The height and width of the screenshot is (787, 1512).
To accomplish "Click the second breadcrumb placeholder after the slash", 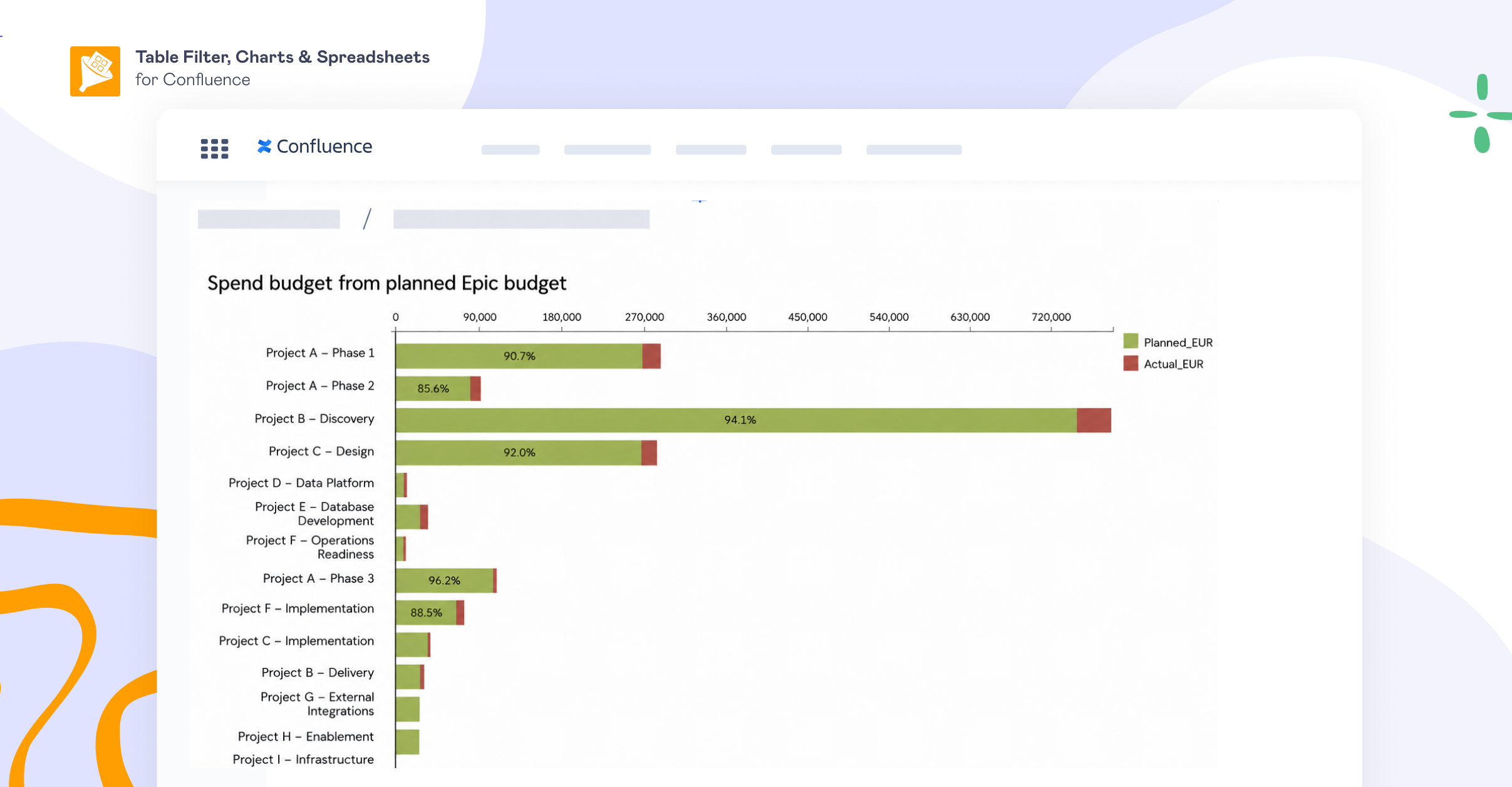I will coord(521,219).
